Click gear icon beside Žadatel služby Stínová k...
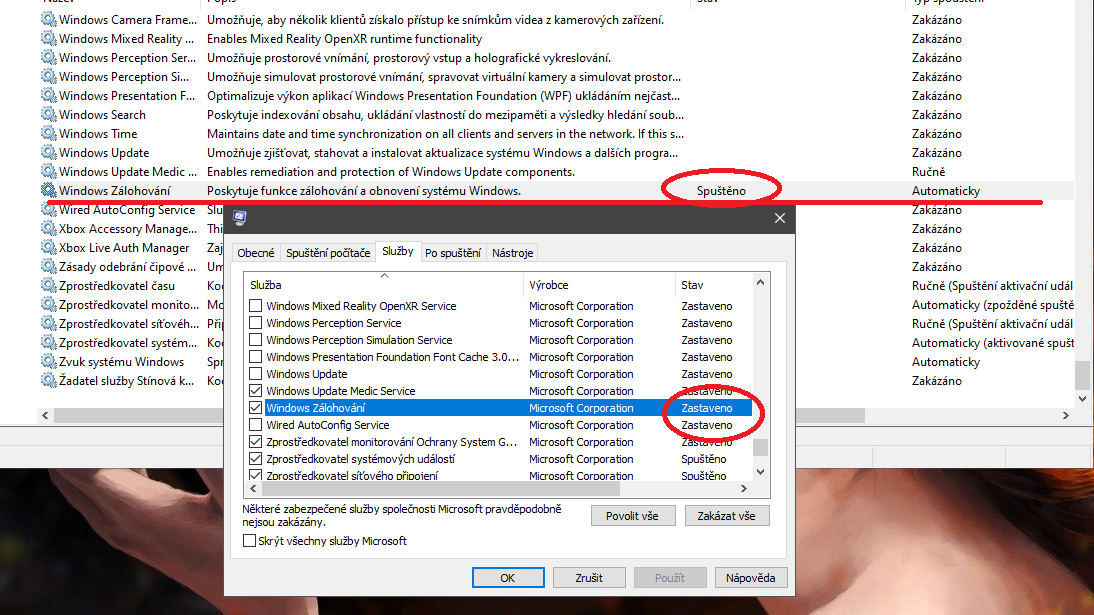 [48, 380]
